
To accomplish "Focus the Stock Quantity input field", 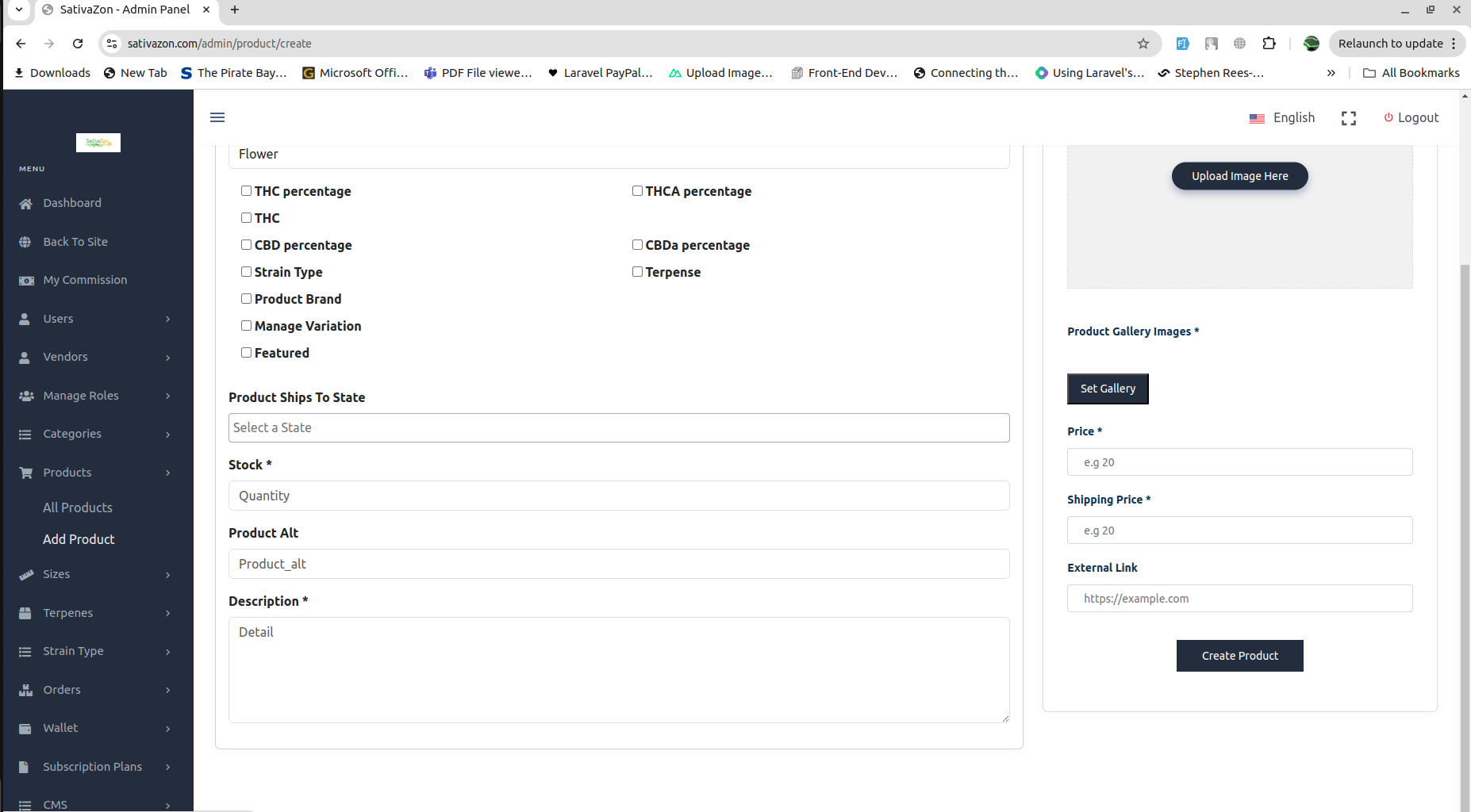I will click(619, 496).
